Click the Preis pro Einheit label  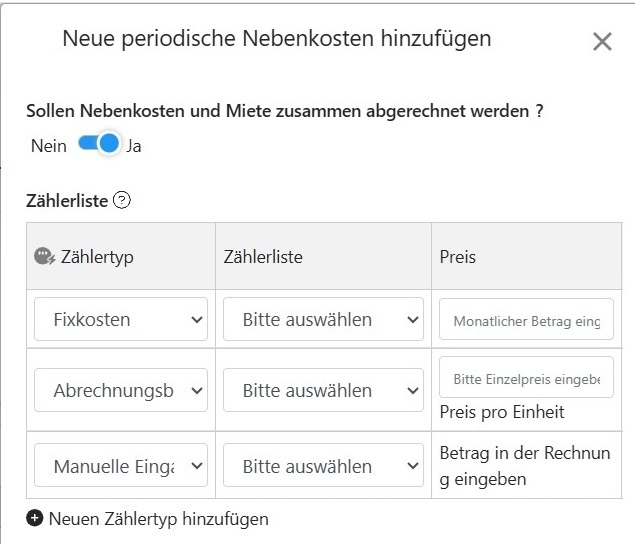(502, 412)
